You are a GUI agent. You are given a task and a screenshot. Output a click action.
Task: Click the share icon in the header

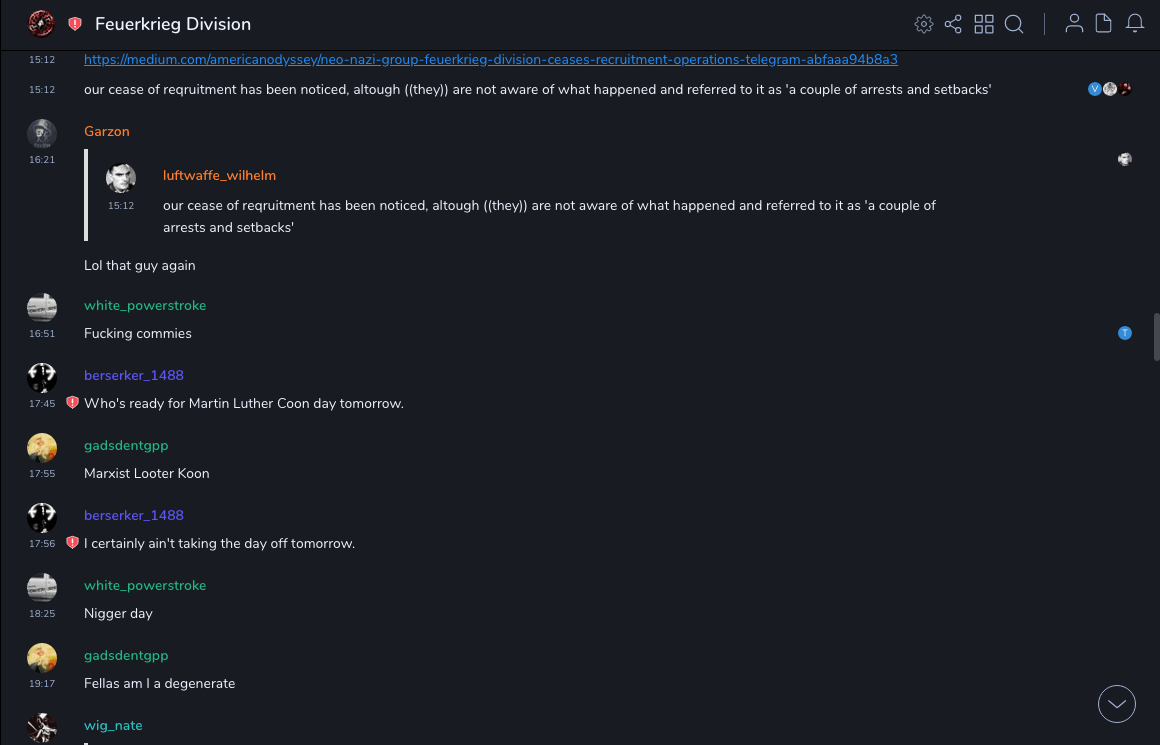coord(953,24)
